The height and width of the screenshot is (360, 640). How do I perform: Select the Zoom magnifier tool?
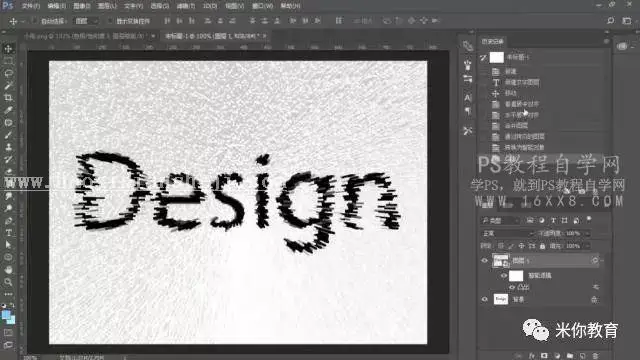[8, 282]
